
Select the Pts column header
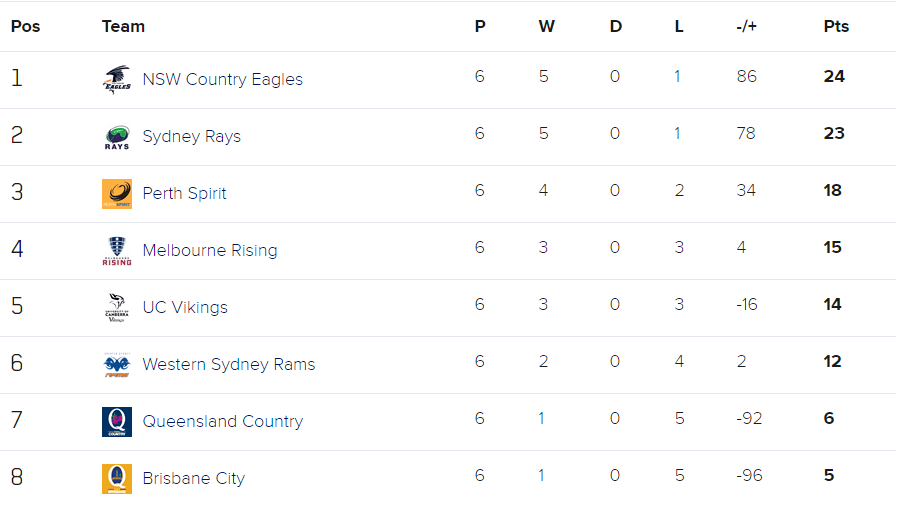tap(836, 26)
